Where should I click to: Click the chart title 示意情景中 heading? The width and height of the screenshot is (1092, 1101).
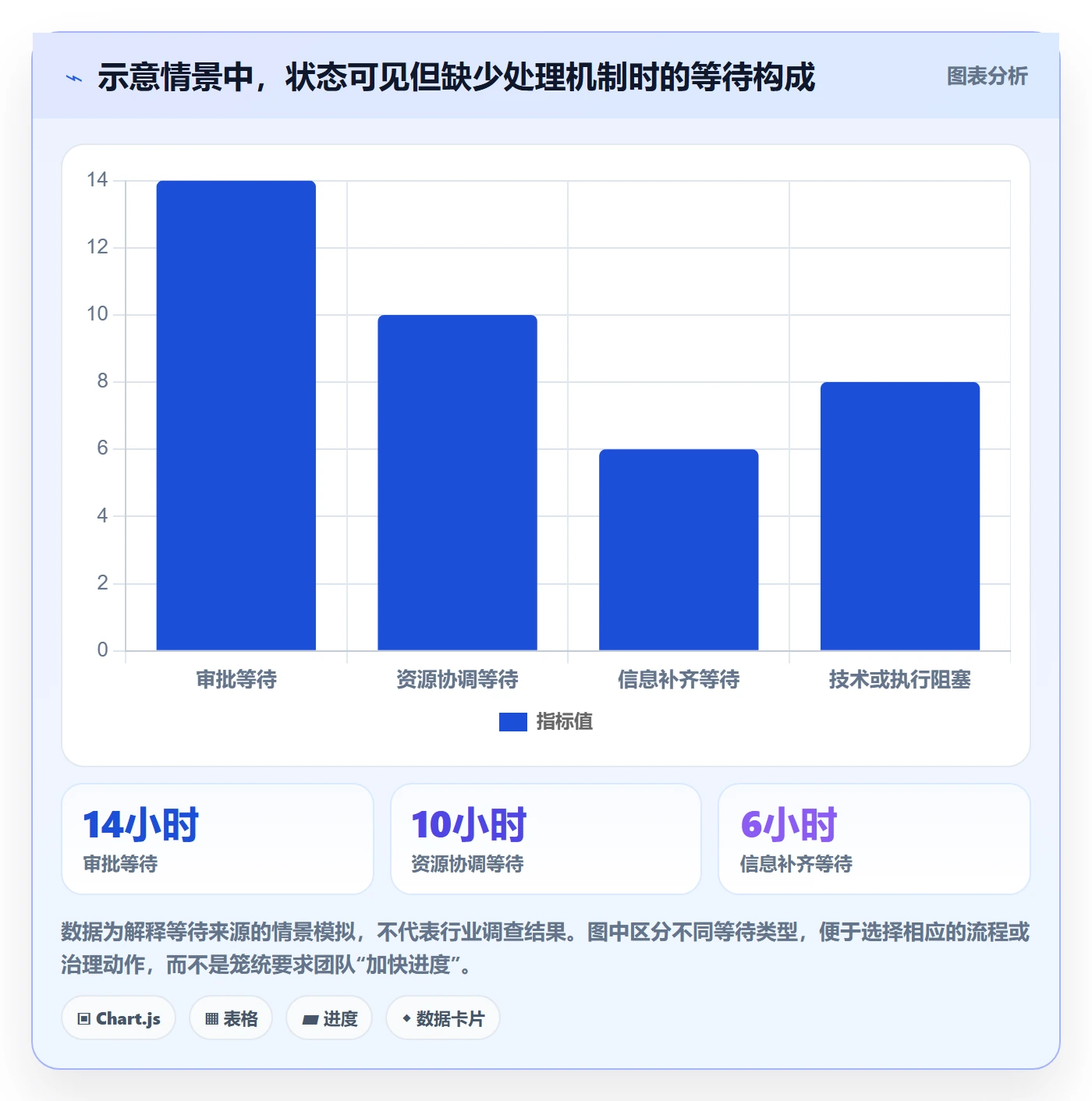pyautogui.click(x=456, y=77)
